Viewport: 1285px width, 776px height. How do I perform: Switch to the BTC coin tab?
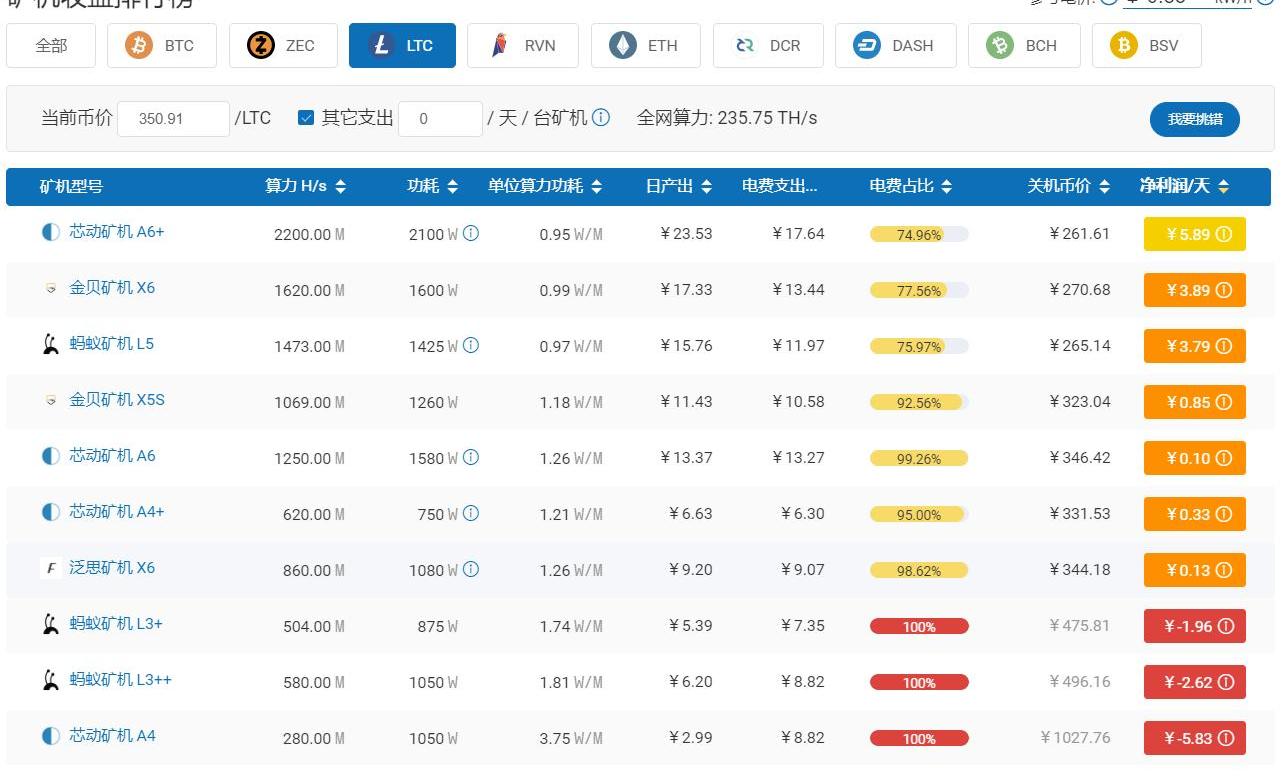162,46
